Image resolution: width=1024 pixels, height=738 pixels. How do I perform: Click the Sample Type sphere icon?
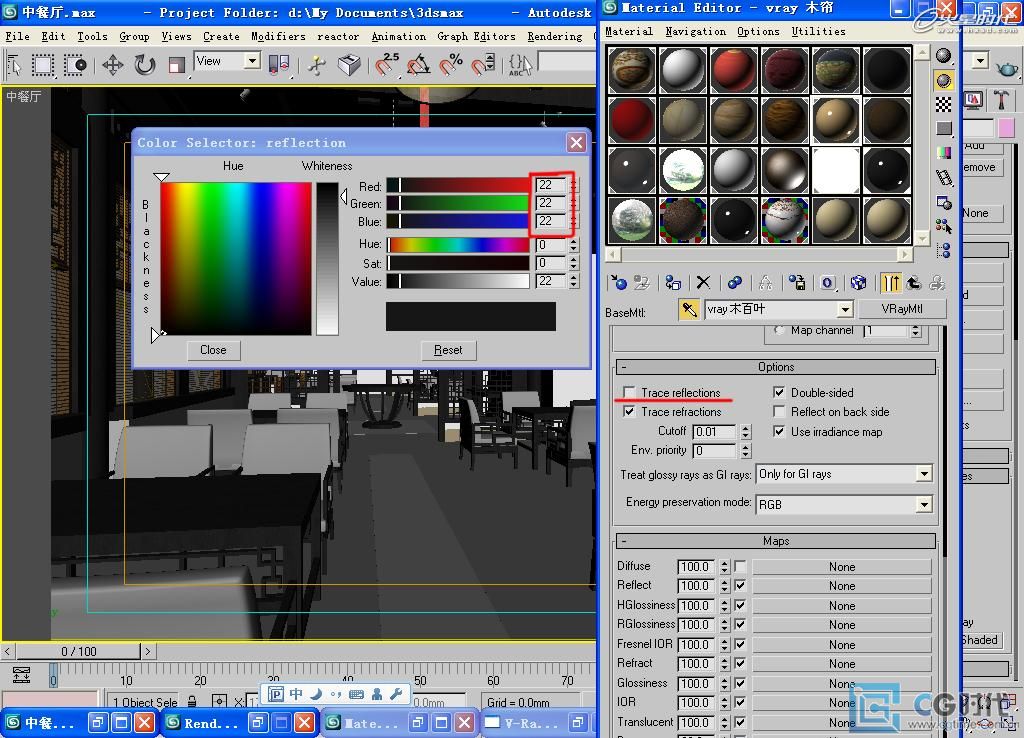(944, 56)
